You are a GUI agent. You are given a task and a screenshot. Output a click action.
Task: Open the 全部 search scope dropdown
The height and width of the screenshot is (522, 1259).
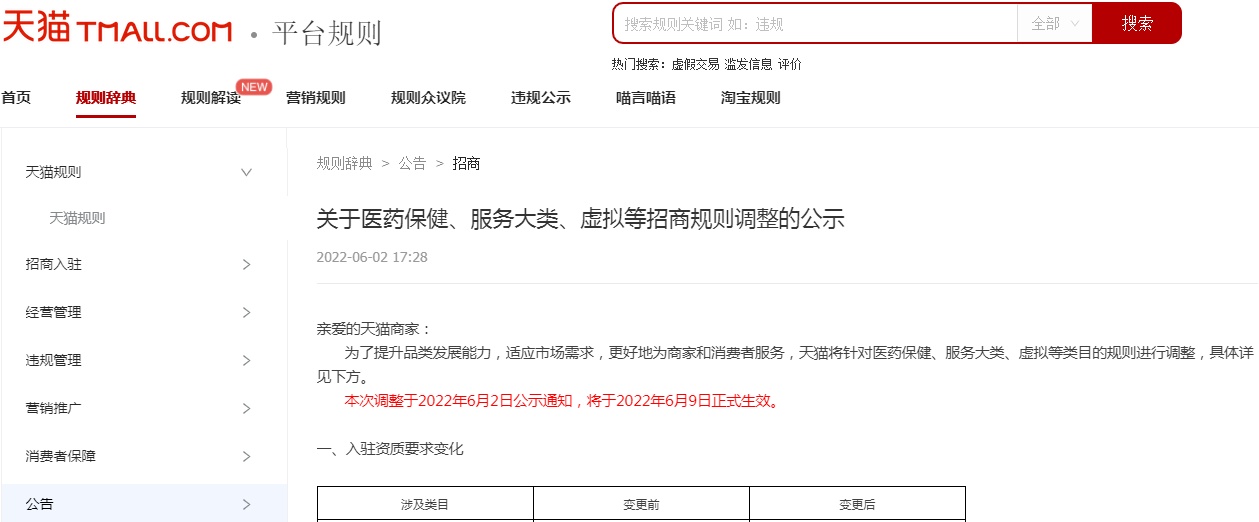click(x=1055, y=23)
